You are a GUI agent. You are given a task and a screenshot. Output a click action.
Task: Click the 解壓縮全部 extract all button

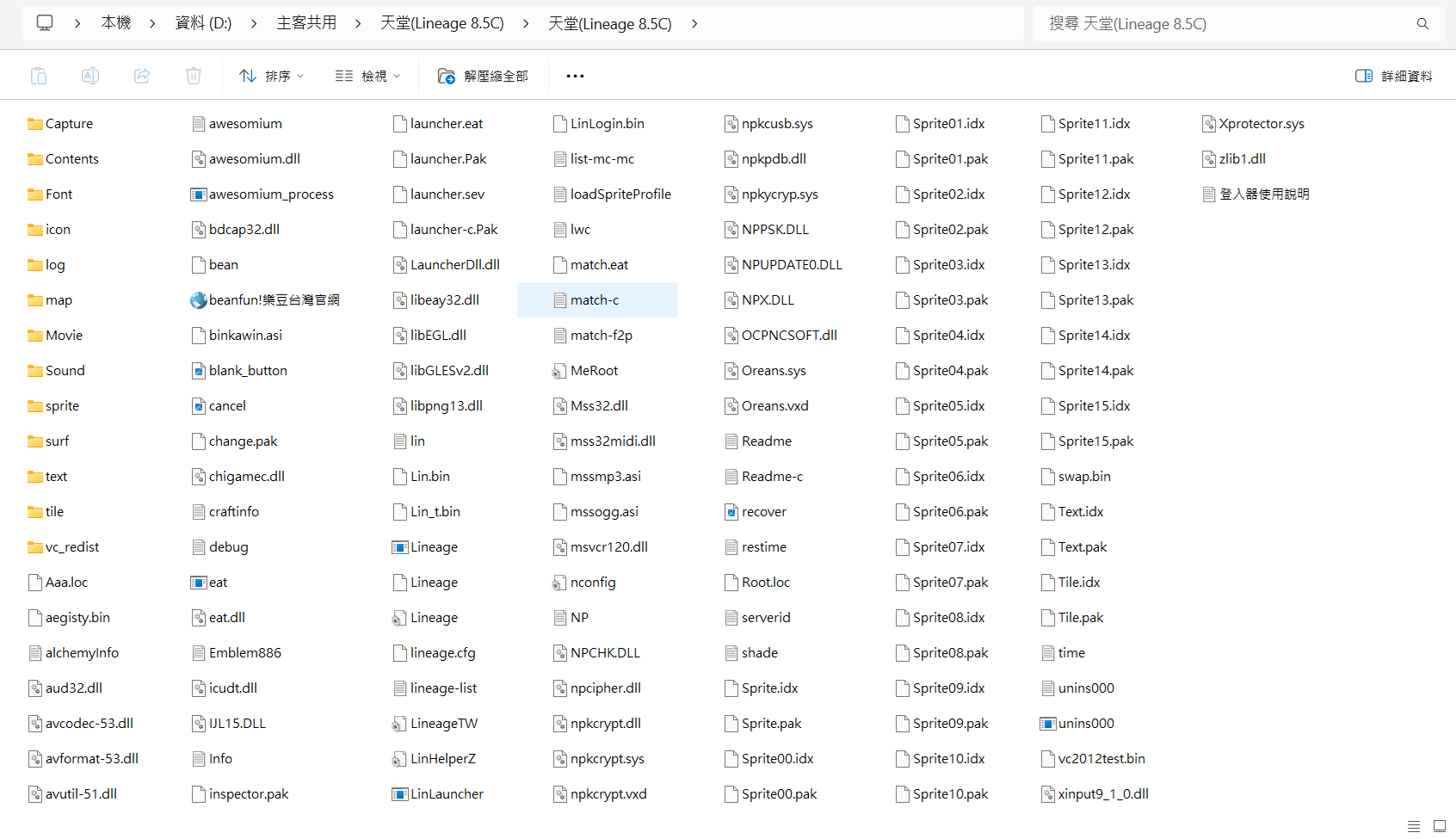(483, 76)
